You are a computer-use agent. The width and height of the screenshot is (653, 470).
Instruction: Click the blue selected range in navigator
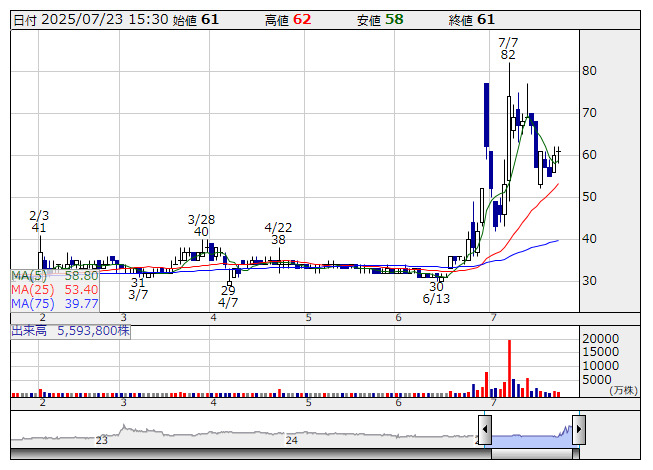pyautogui.click(x=530, y=435)
